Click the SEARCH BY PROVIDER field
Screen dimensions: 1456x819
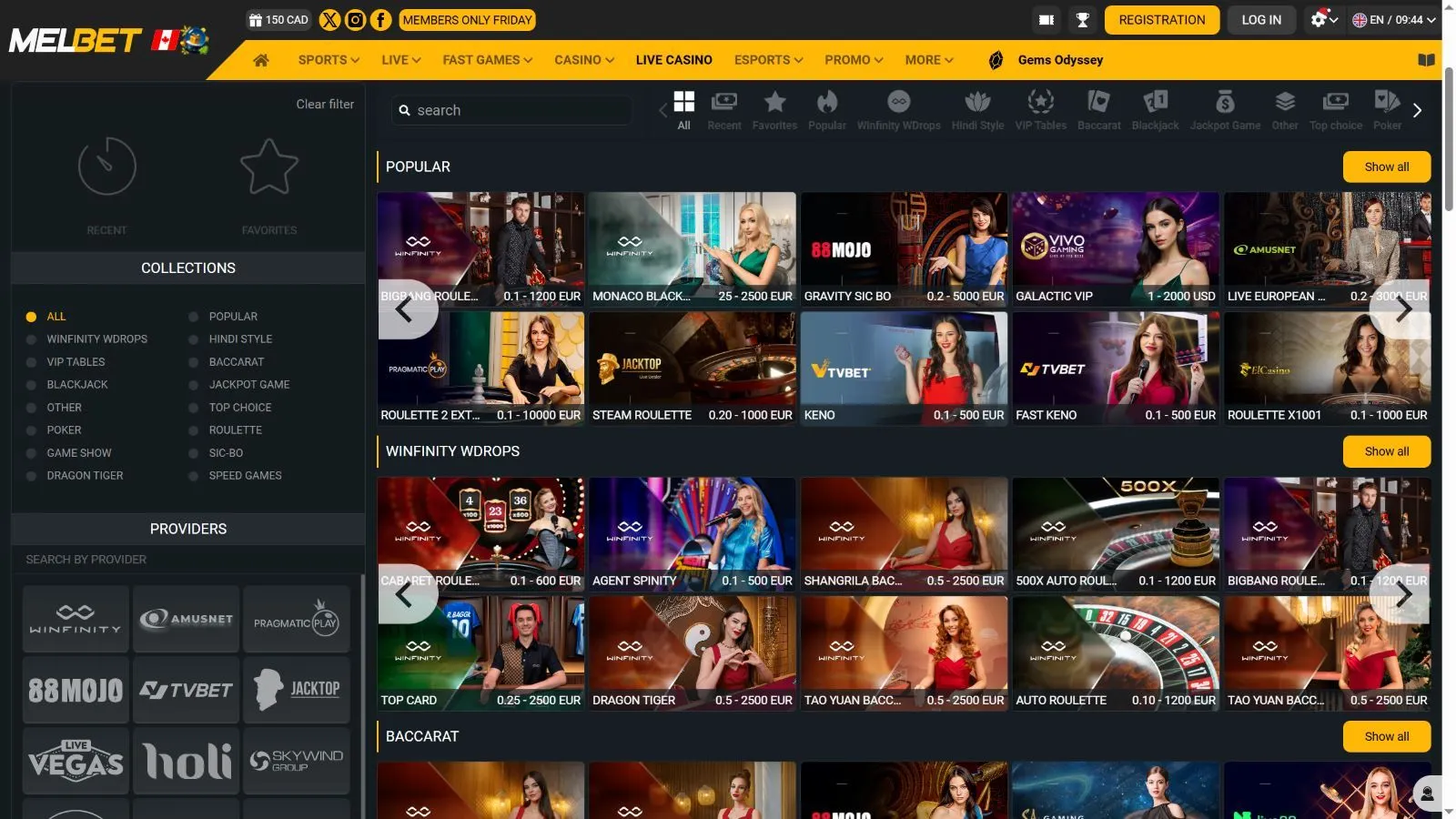pos(187,560)
